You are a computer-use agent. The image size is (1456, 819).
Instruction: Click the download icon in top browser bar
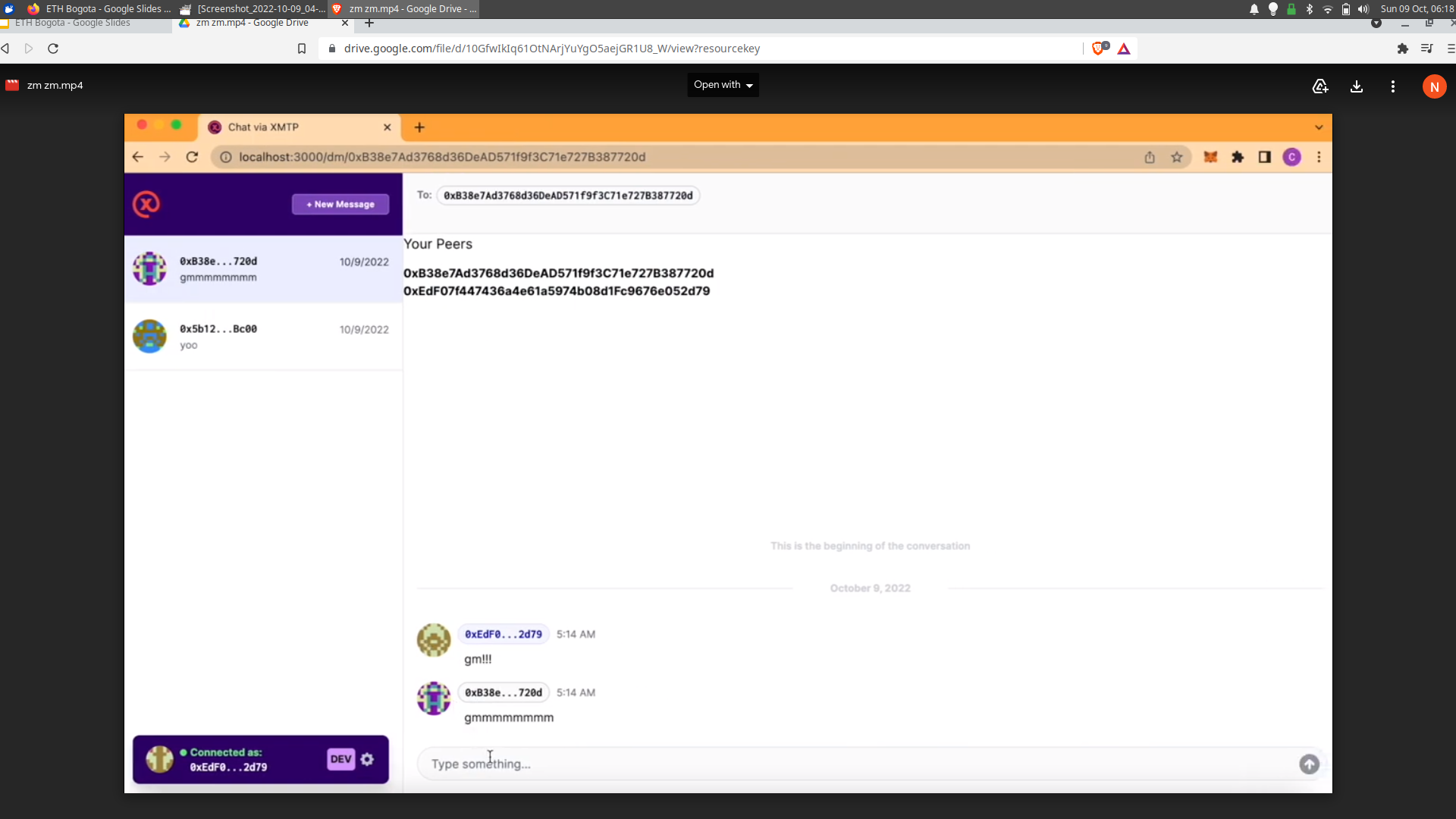pos(1356,85)
